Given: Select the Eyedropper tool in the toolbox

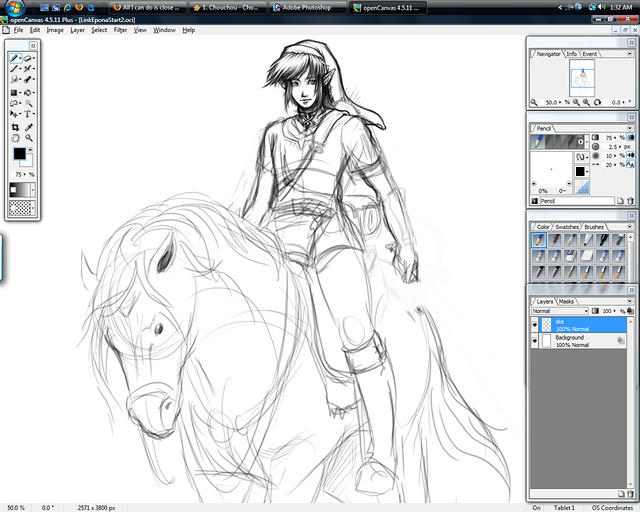Looking at the screenshot, I should [28, 127].
